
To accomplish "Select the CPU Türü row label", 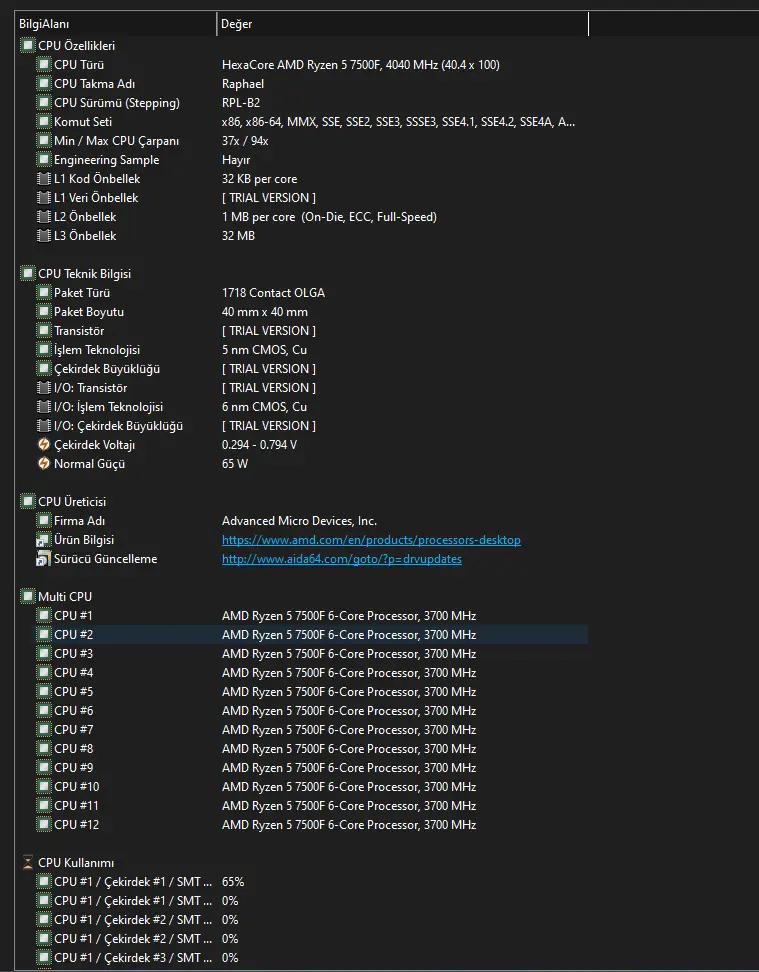I will pos(79,64).
